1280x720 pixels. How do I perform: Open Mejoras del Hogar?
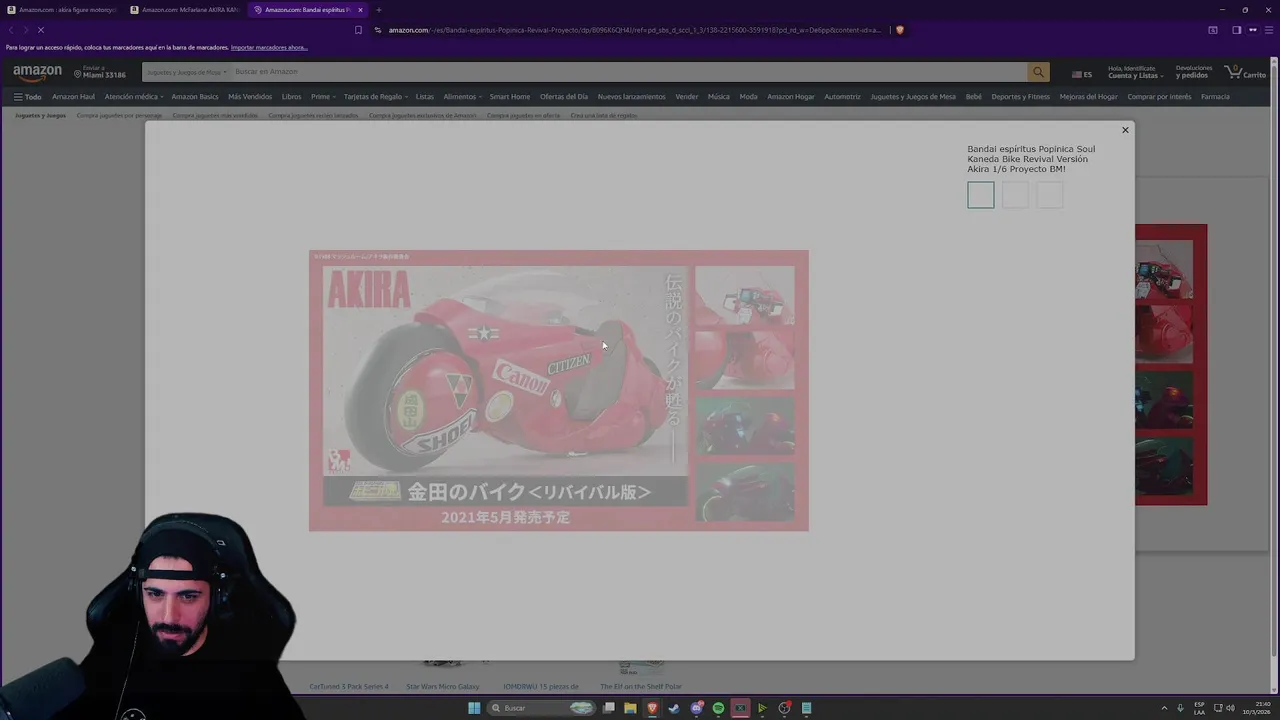(x=1089, y=97)
